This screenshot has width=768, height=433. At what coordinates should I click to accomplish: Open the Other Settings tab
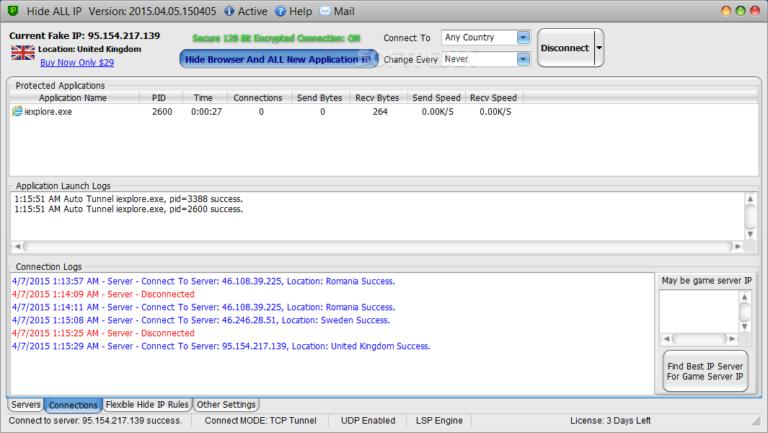(x=226, y=405)
